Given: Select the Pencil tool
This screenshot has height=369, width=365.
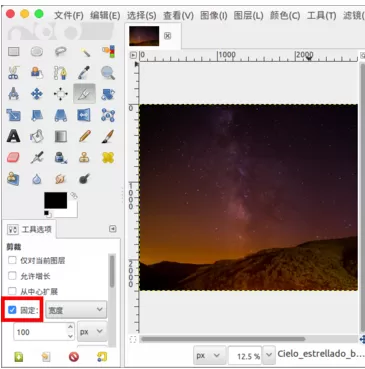Looking at the screenshot, I should [85, 136].
